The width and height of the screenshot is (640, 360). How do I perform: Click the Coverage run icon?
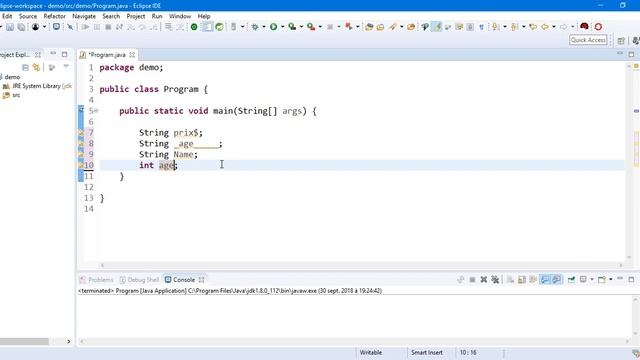[x=292, y=27]
